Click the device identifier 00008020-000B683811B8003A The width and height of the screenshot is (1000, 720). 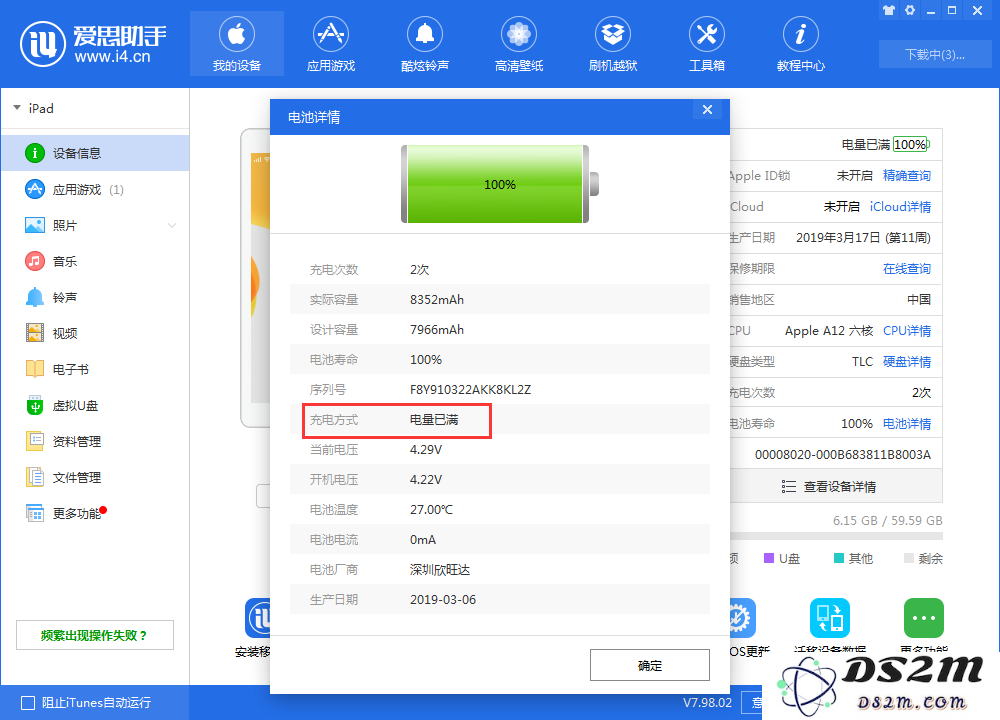tap(842, 454)
